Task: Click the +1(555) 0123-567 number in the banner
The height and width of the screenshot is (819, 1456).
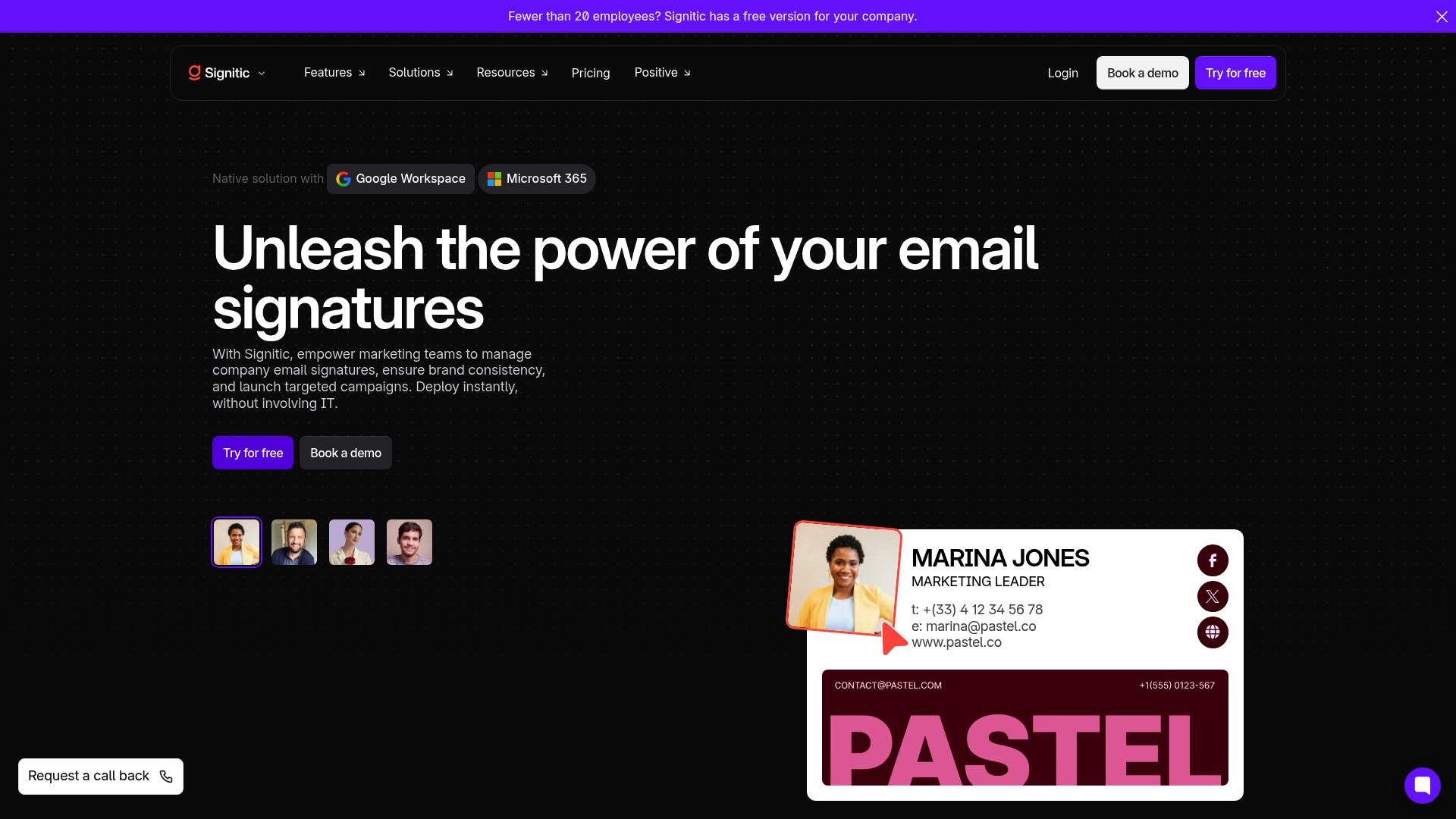Action: [1177, 686]
